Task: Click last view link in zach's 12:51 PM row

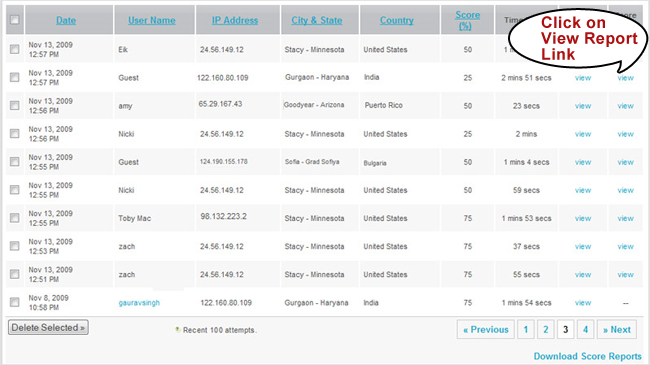Action: coord(626,275)
